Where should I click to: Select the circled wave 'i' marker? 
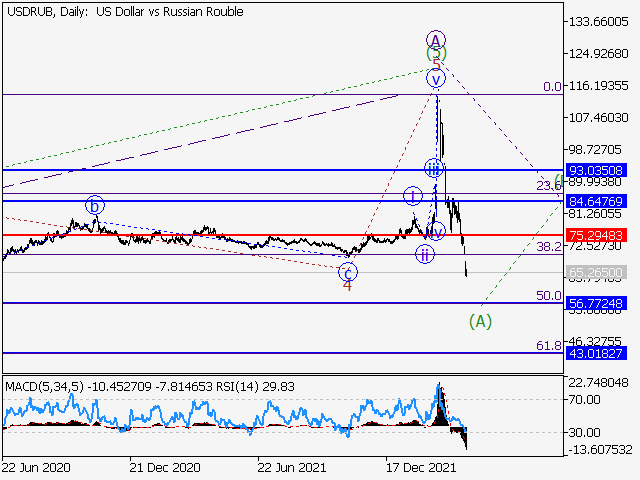pos(413,196)
